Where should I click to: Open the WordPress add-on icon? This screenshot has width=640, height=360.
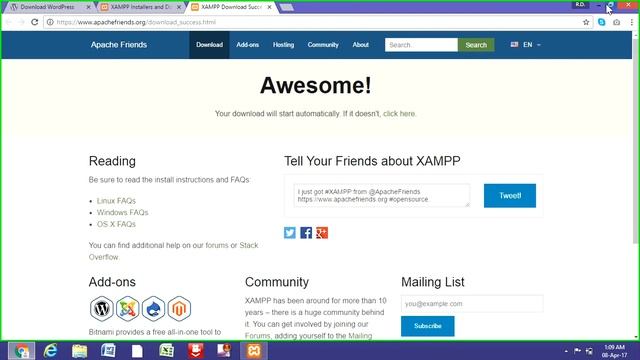click(x=102, y=309)
